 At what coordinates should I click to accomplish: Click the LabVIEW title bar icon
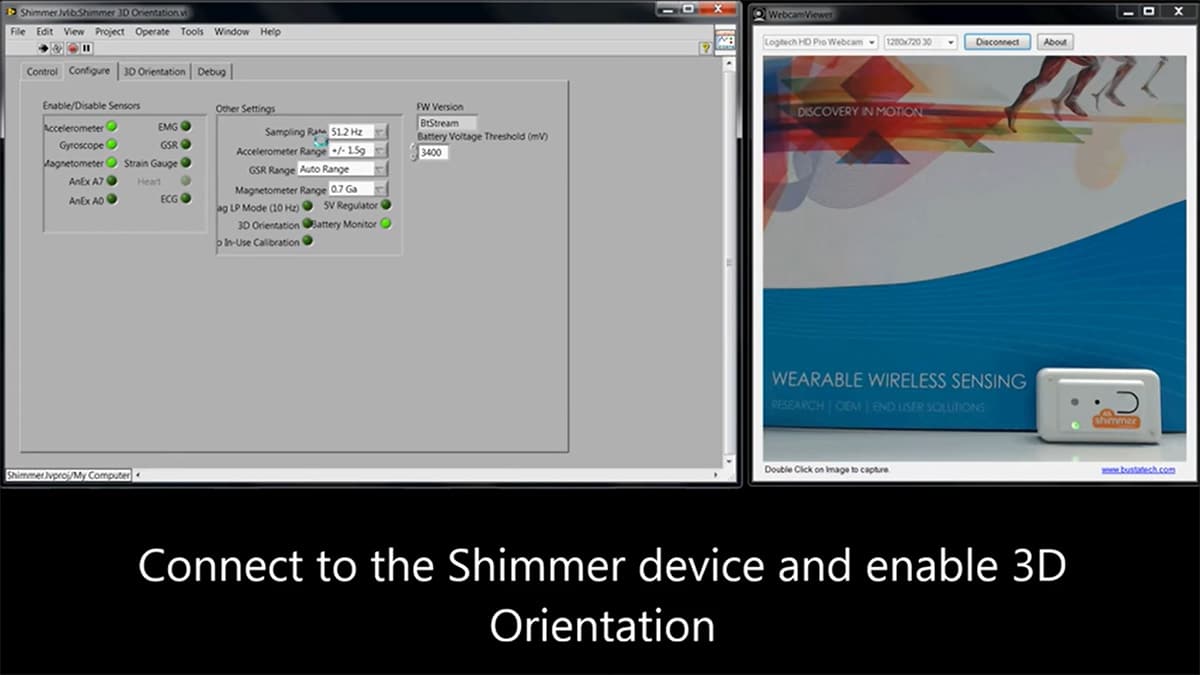[x=10, y=10]
